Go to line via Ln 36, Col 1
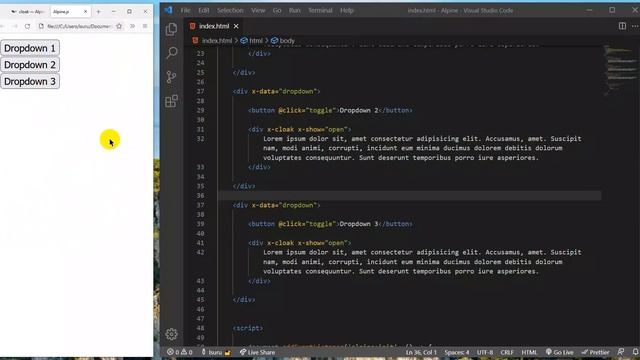 coord(421,352)
